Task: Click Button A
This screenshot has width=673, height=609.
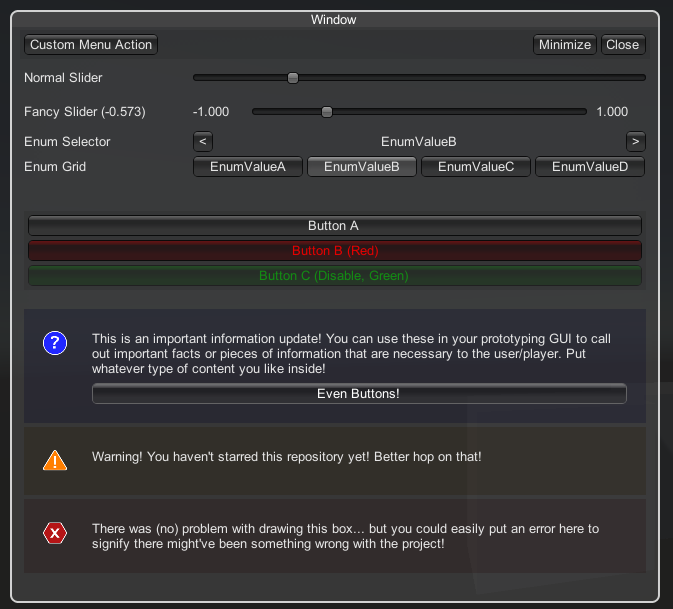Action: (x=335, y=226)
